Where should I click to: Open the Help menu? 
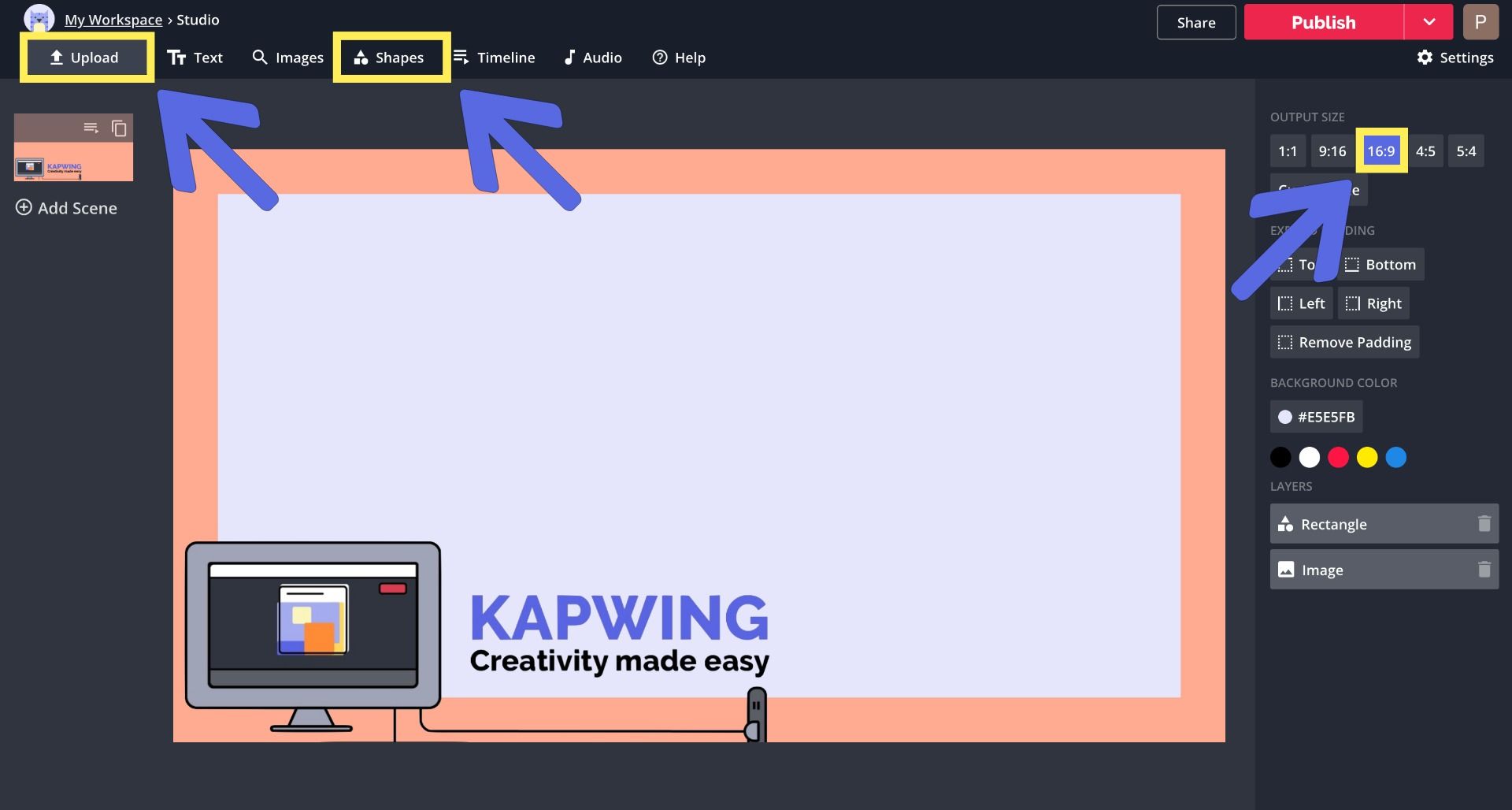click(x=679, y=58)
